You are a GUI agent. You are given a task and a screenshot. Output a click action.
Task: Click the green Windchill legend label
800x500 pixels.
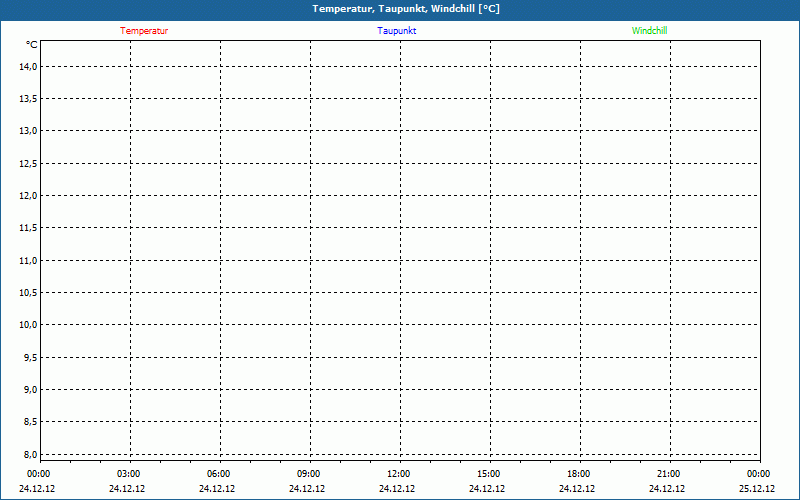(x=649, y=31)
